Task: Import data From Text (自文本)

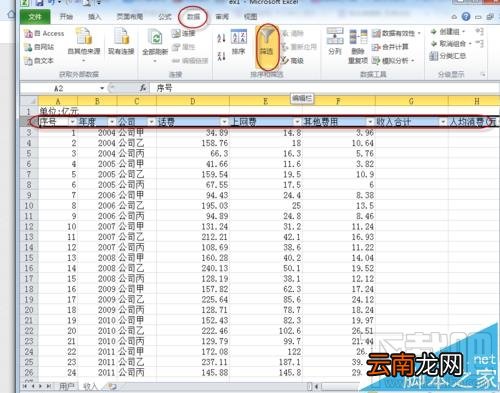Action: [39, 61]
